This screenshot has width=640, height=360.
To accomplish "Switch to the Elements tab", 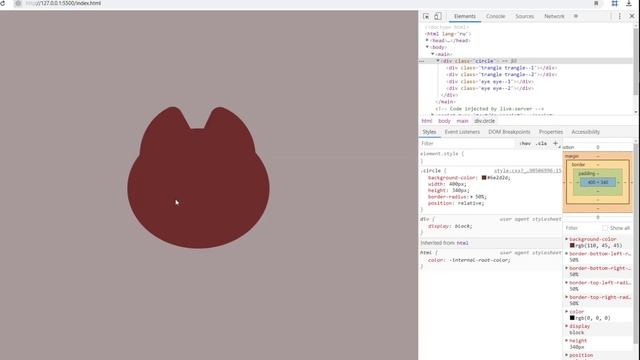I will pos(465,16).
